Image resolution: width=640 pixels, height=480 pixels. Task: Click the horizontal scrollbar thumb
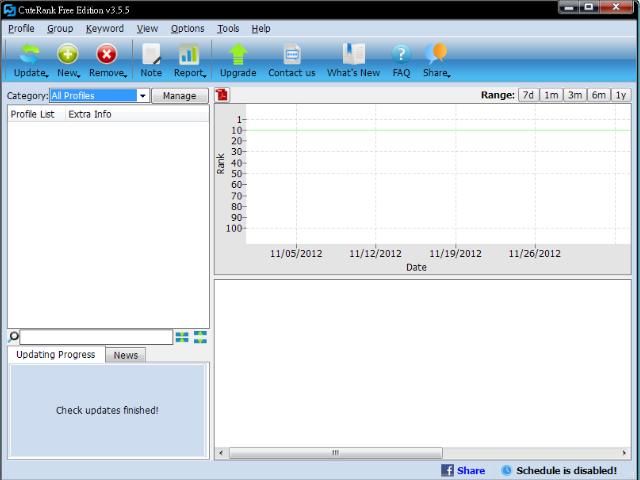coord(335,453)
